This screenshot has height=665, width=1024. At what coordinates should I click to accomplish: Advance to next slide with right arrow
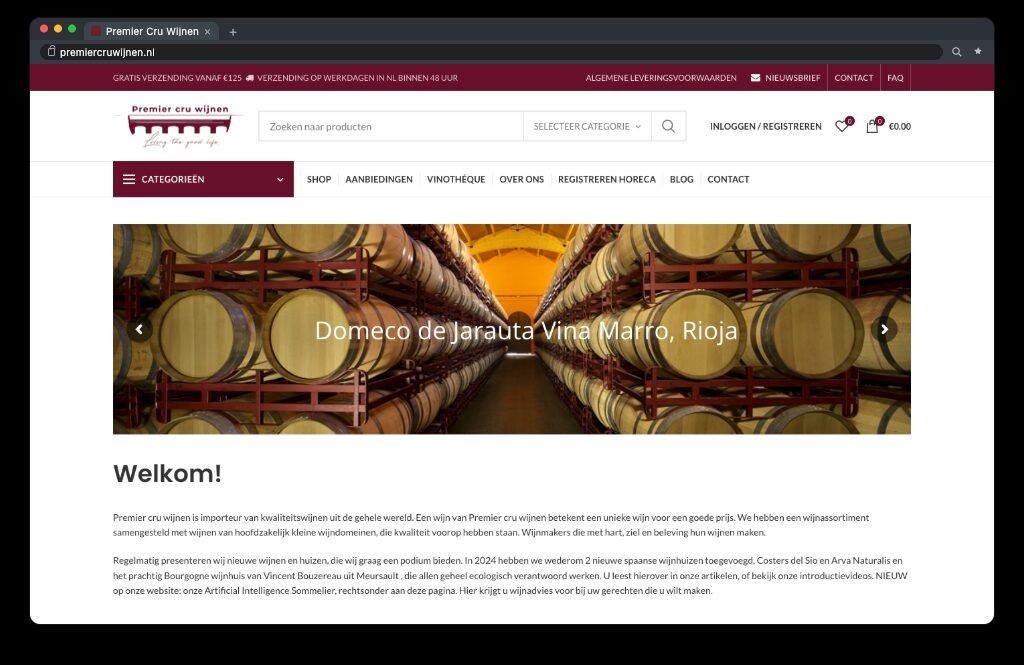pyautogui.click(x=884, y=329)
